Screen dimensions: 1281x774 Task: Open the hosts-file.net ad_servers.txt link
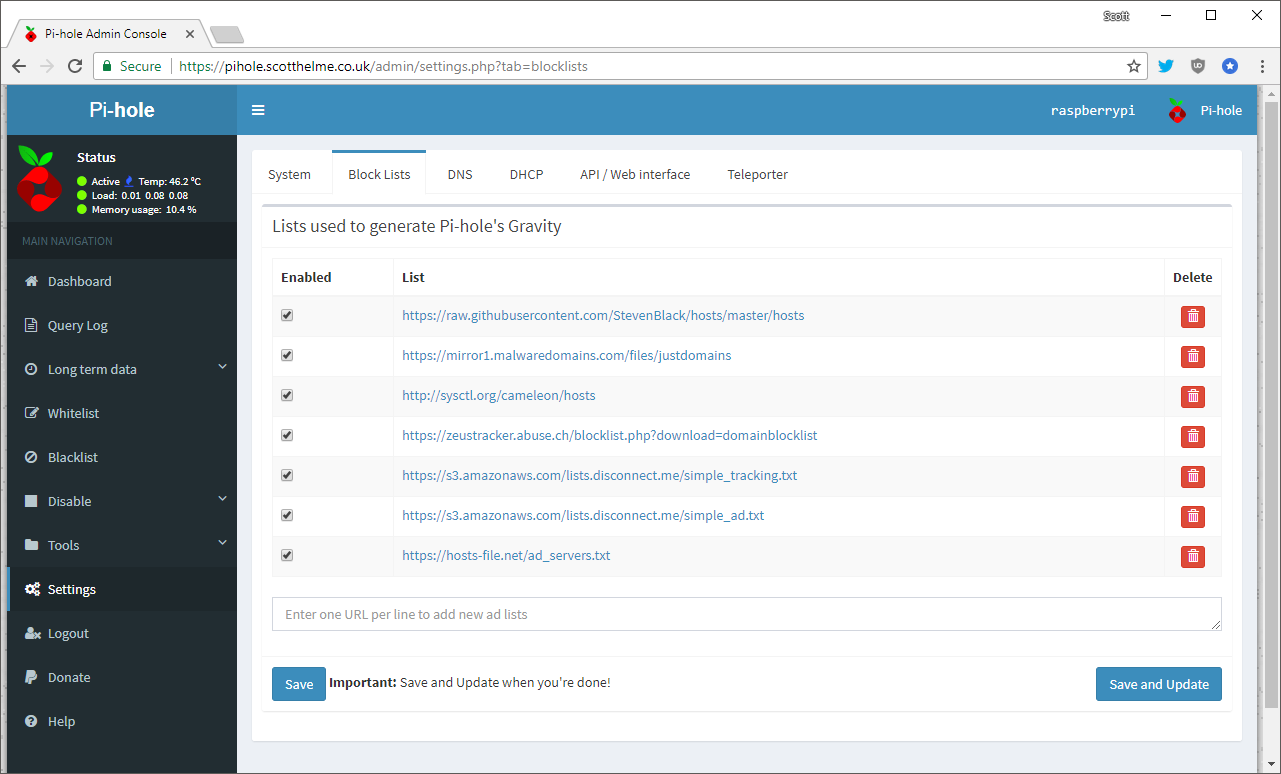506,555
